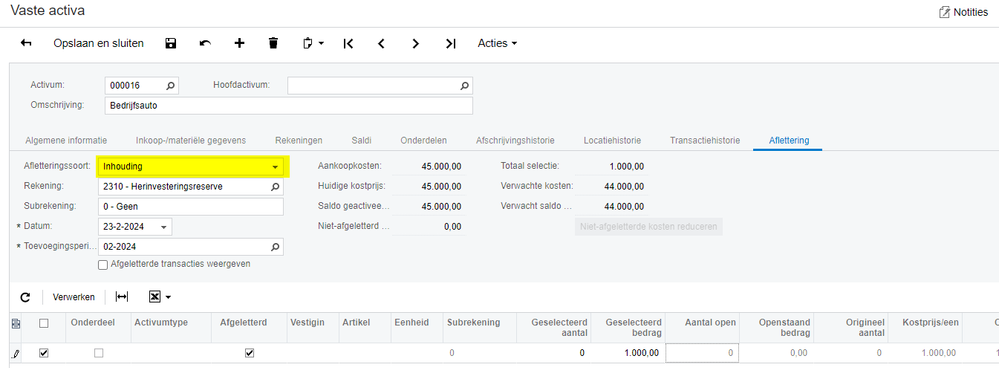
Task: Select the Aflettering tab
Action: [x=789, y=140]
